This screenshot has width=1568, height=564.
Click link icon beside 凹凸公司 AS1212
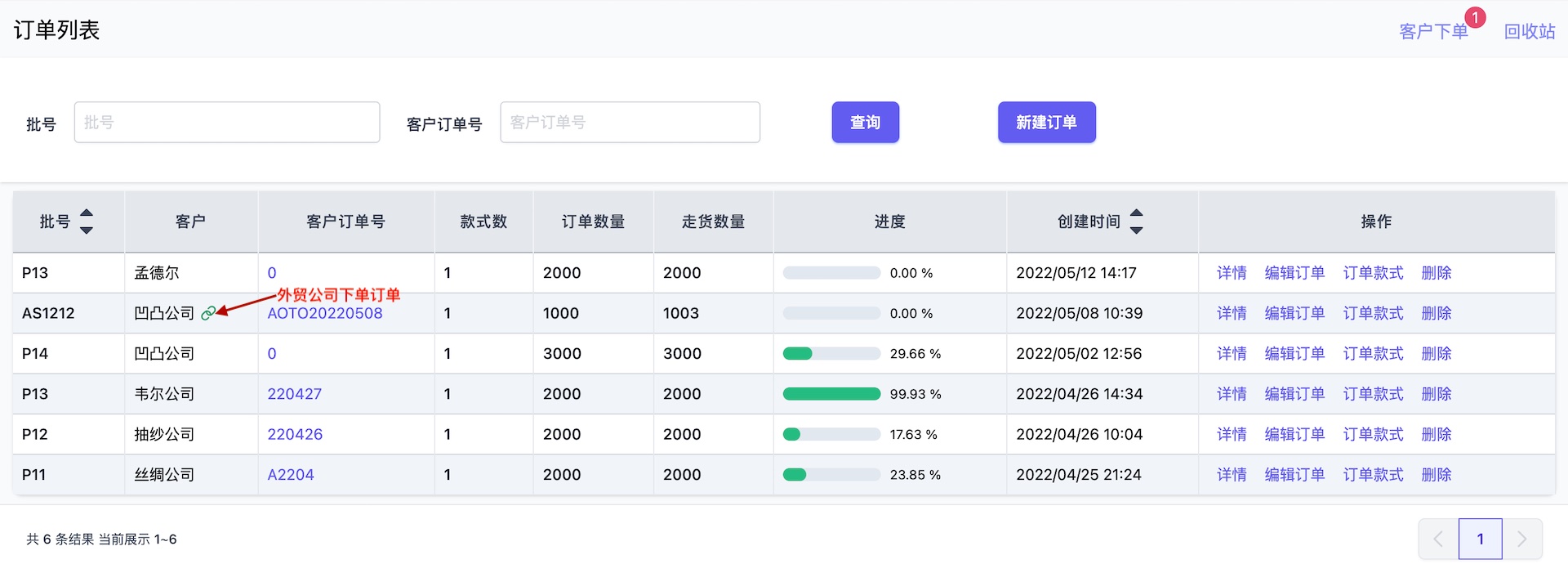tap(208, 313)
